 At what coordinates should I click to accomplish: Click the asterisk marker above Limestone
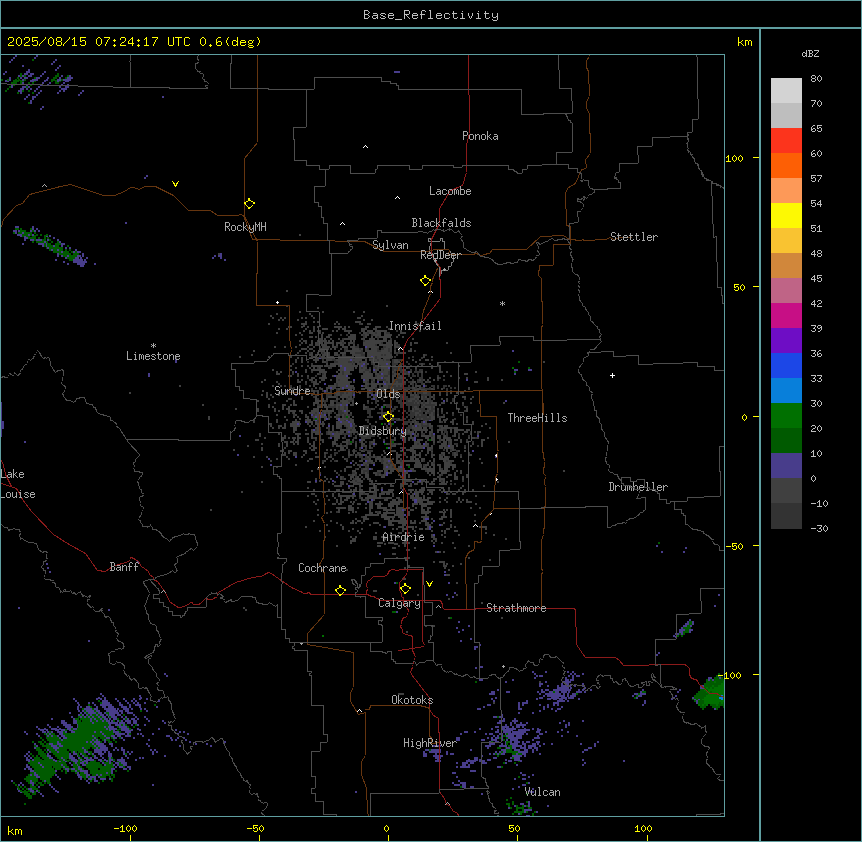(x=153, y=346)
